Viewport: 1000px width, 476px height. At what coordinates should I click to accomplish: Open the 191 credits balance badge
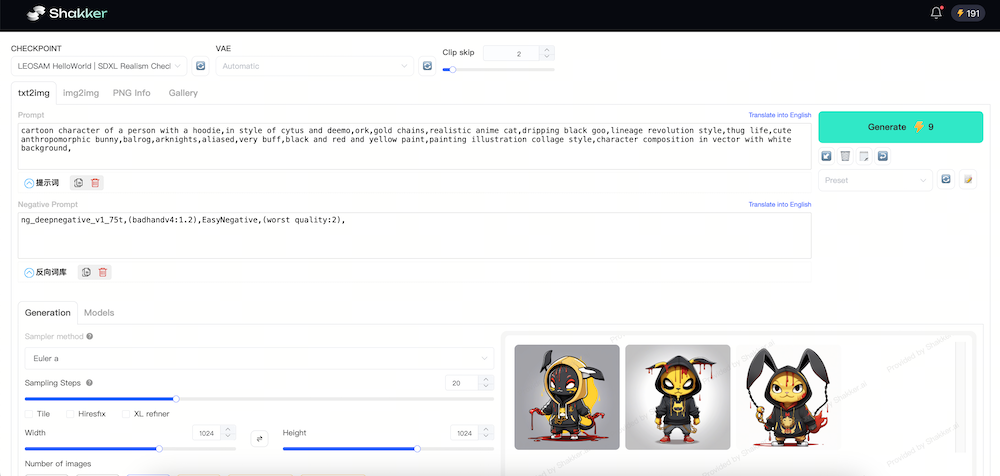968,13
